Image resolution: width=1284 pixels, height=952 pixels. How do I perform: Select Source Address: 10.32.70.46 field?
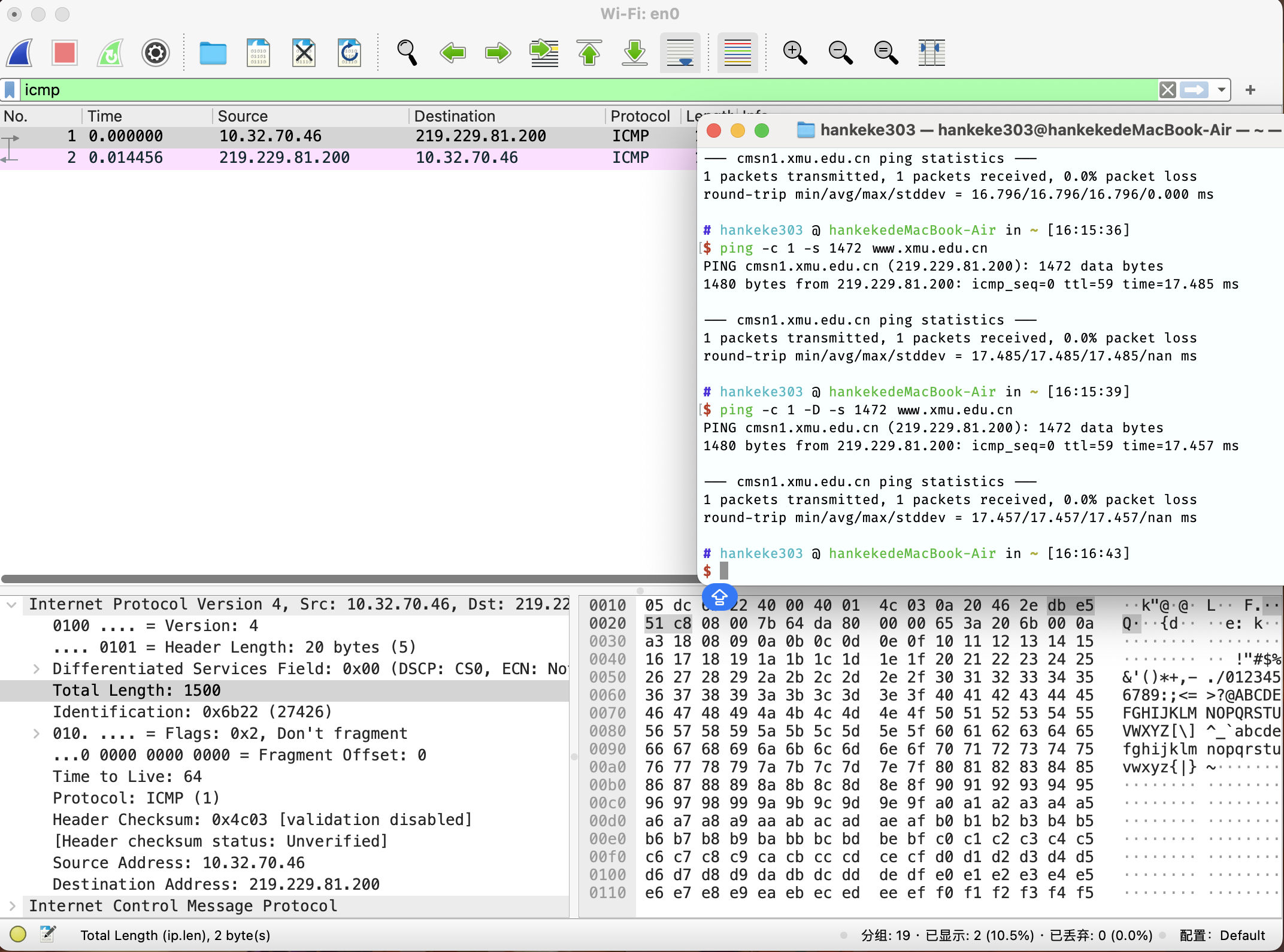pos(284,863)
